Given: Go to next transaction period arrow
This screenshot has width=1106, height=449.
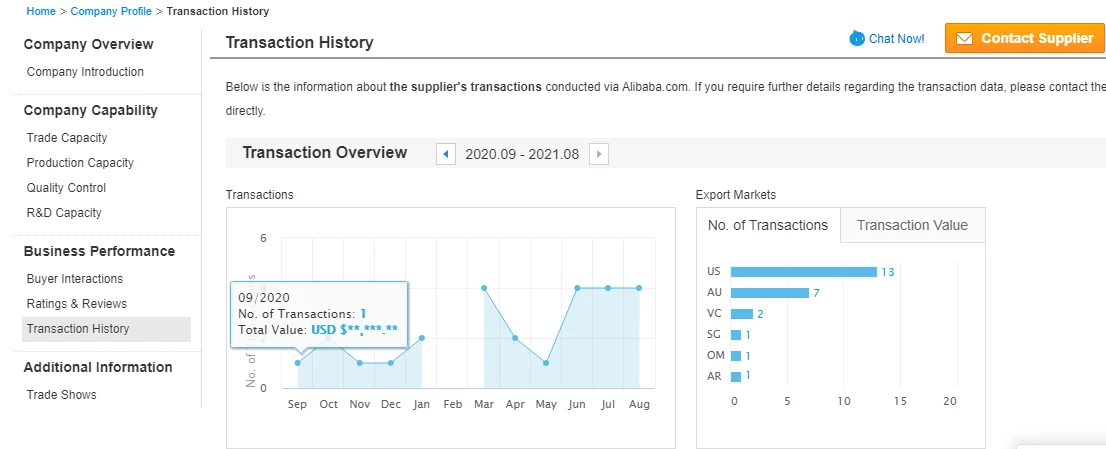Looking at the screenshot, I should tap(599, 154).
